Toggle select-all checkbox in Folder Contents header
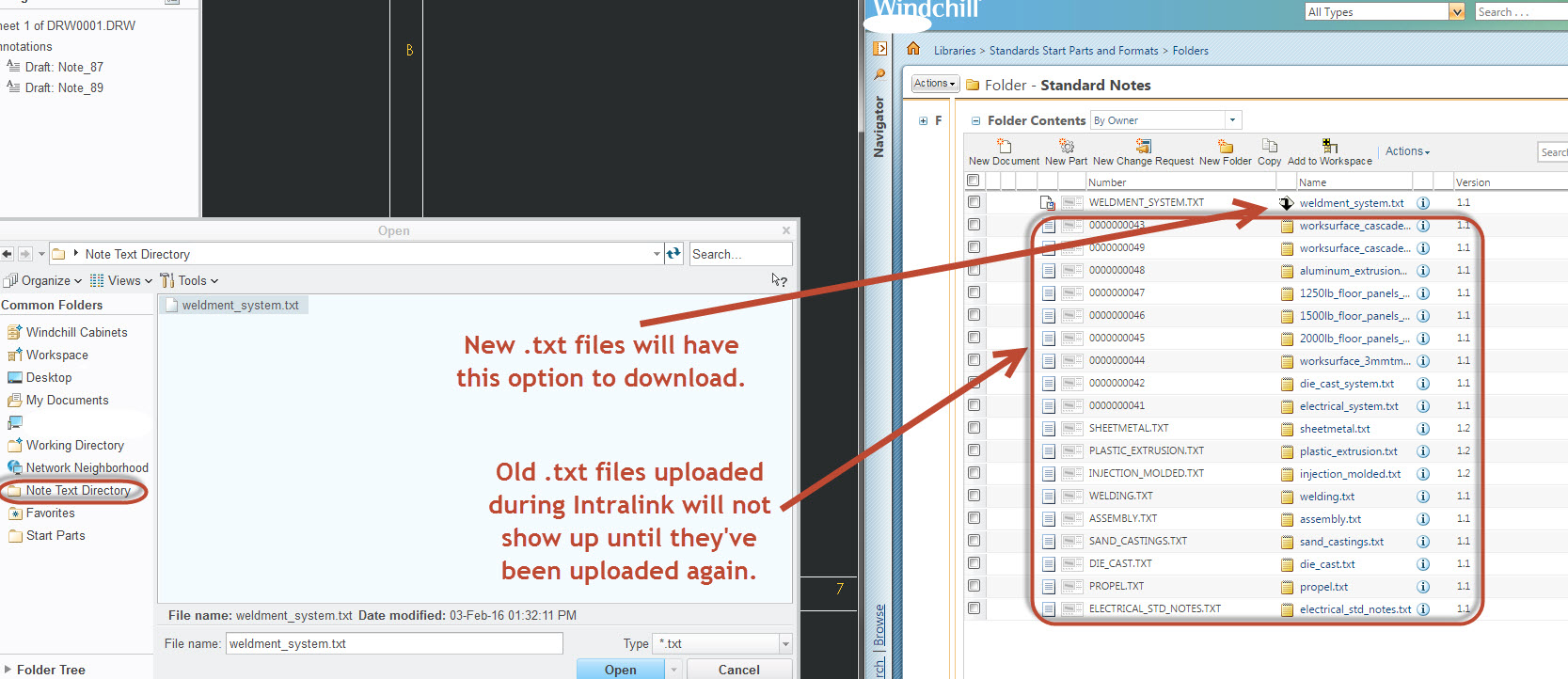Screen dimensions: 1568x679 point(974,181)
